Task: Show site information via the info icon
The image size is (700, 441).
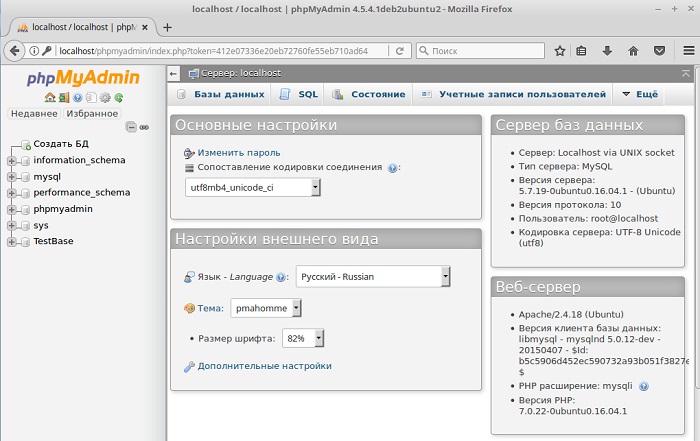Action: (x=34, y=51)
